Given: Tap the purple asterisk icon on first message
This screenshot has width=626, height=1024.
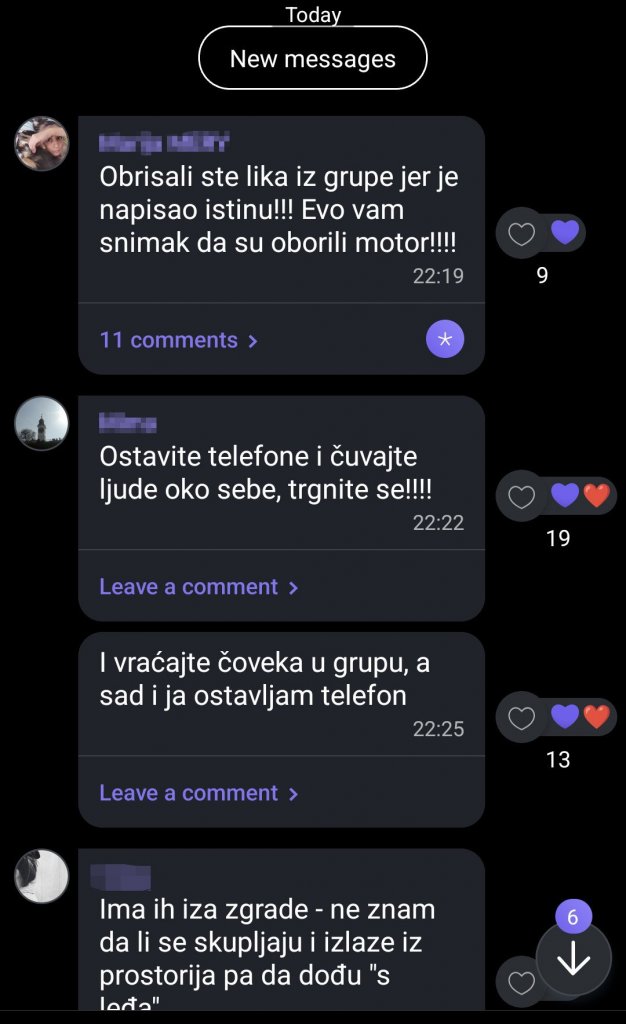Looking at the screenshot, I should tap(444, 339).
